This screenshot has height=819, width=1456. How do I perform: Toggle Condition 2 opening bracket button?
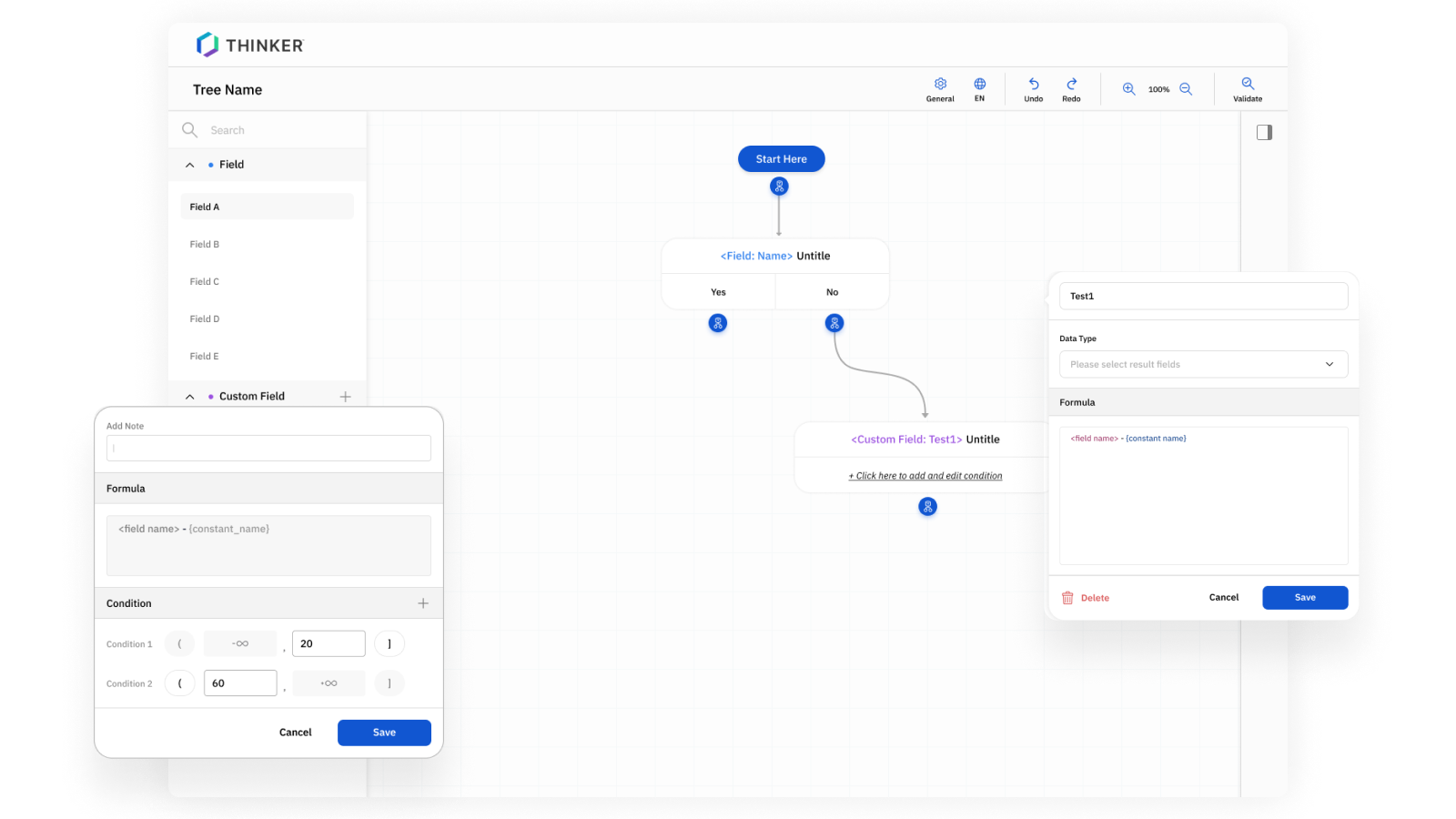[179, 683]
